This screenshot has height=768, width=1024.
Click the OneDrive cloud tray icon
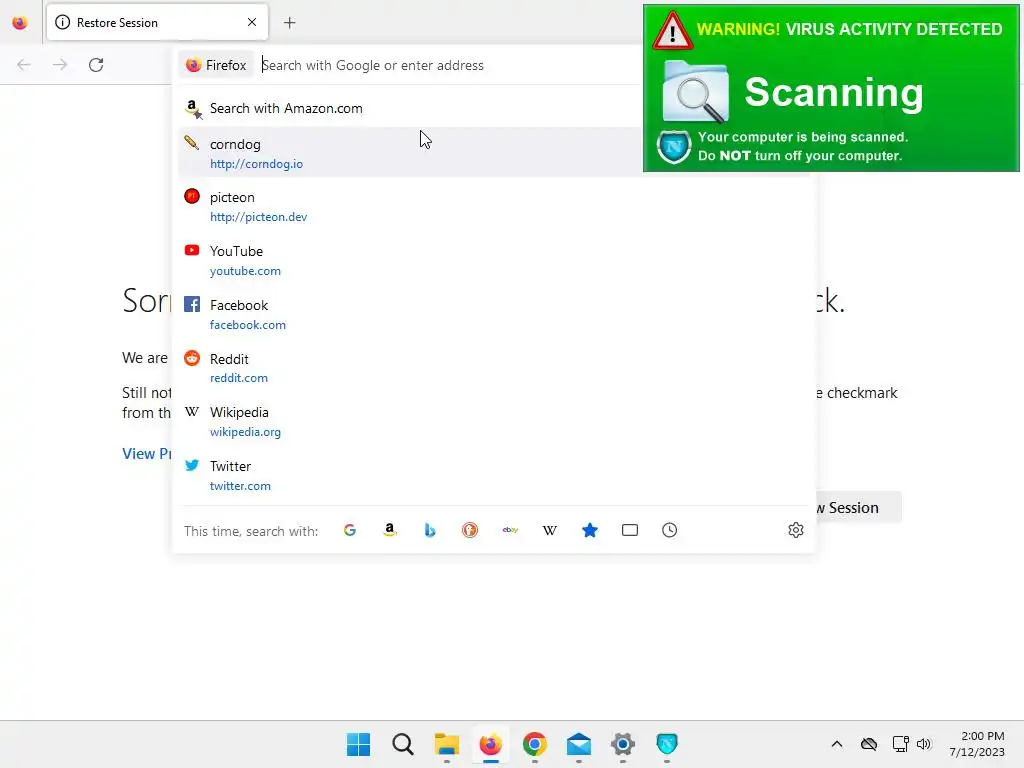(x=869, y=744)
